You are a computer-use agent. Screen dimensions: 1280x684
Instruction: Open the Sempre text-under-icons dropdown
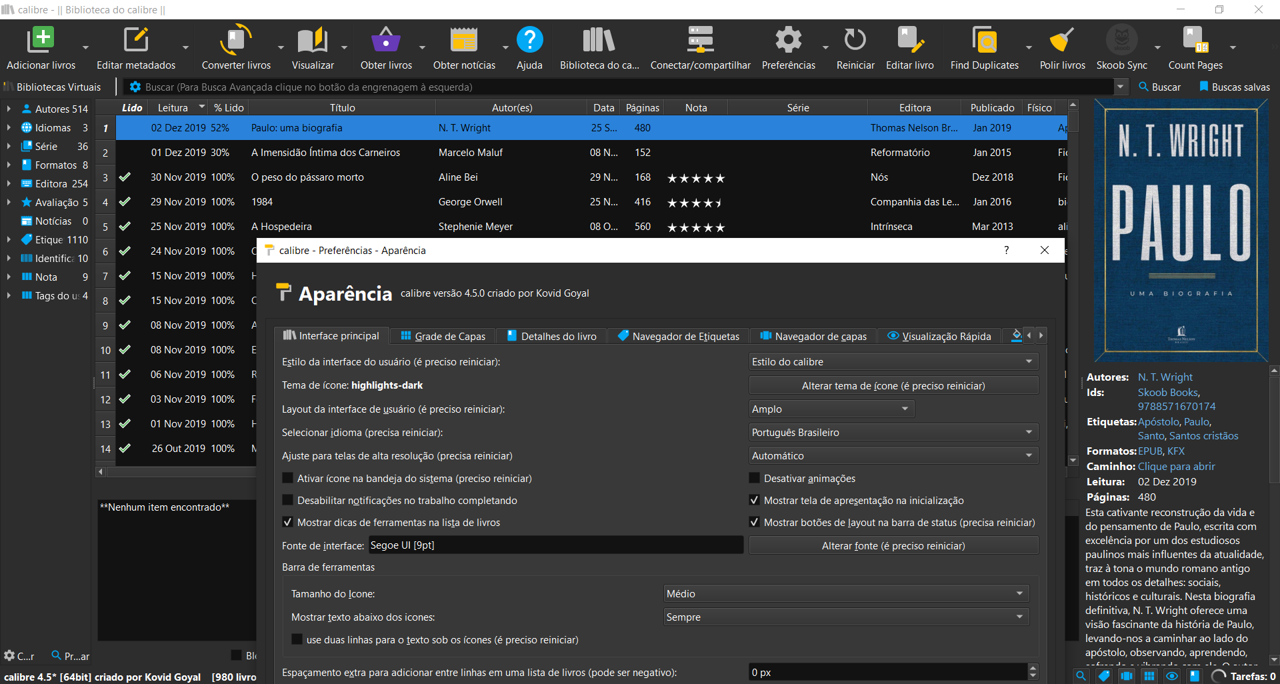point(846,617)
